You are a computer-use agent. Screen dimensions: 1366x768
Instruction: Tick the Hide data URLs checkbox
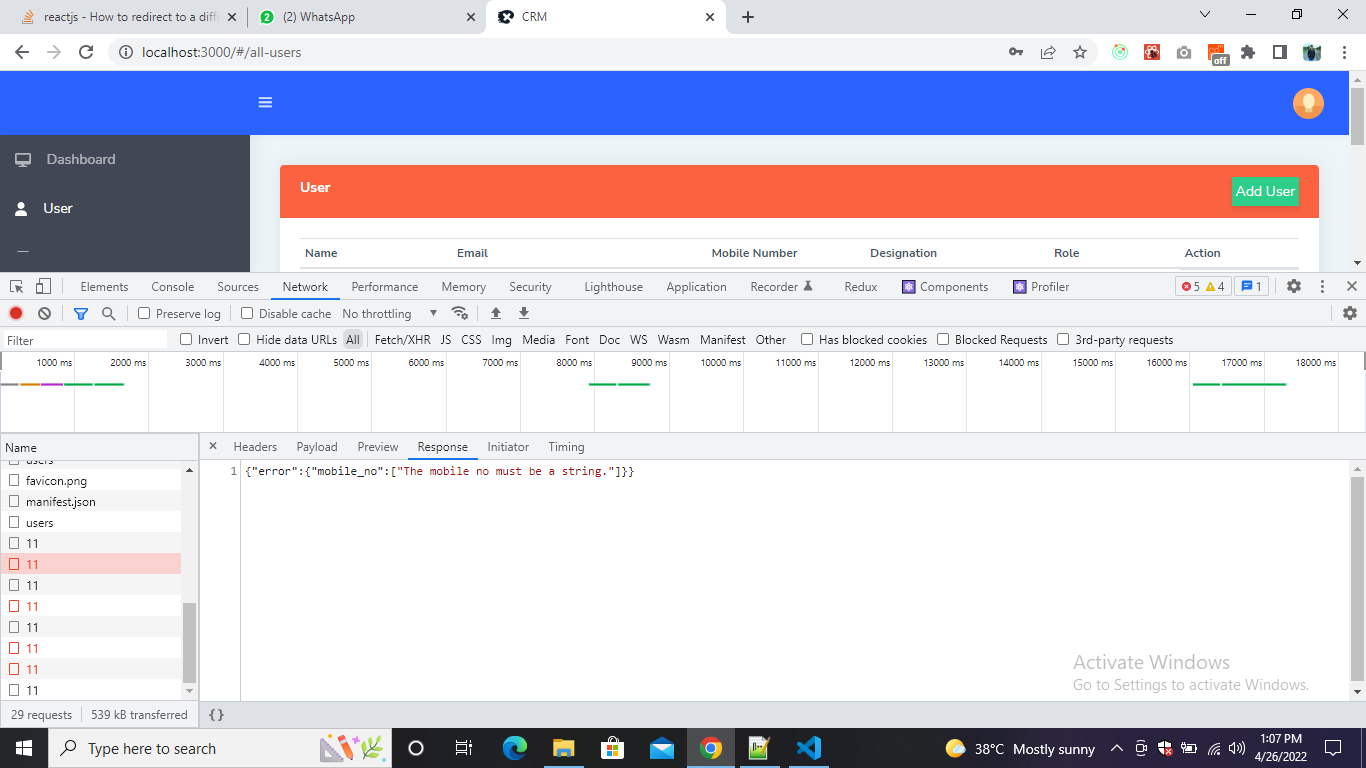[244, 339]
